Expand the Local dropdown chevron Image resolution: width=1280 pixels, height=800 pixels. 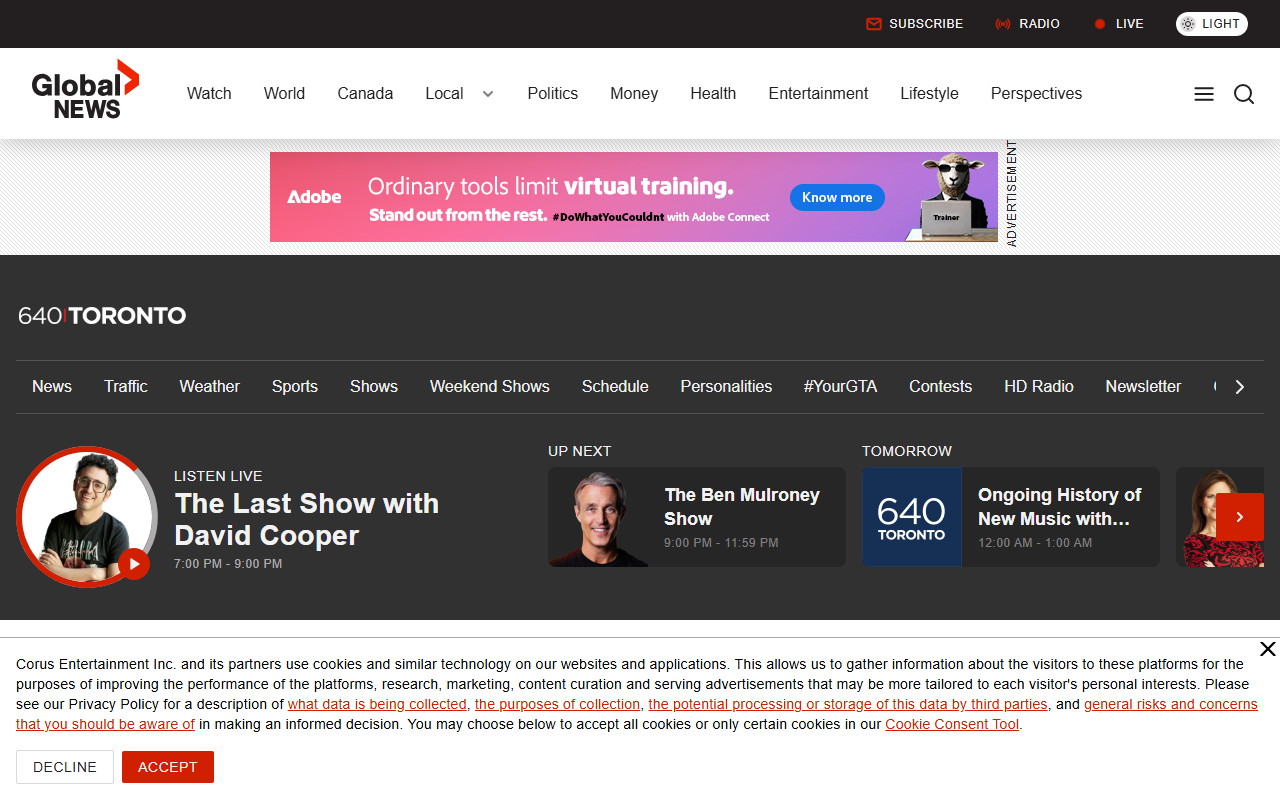[488, 94]
